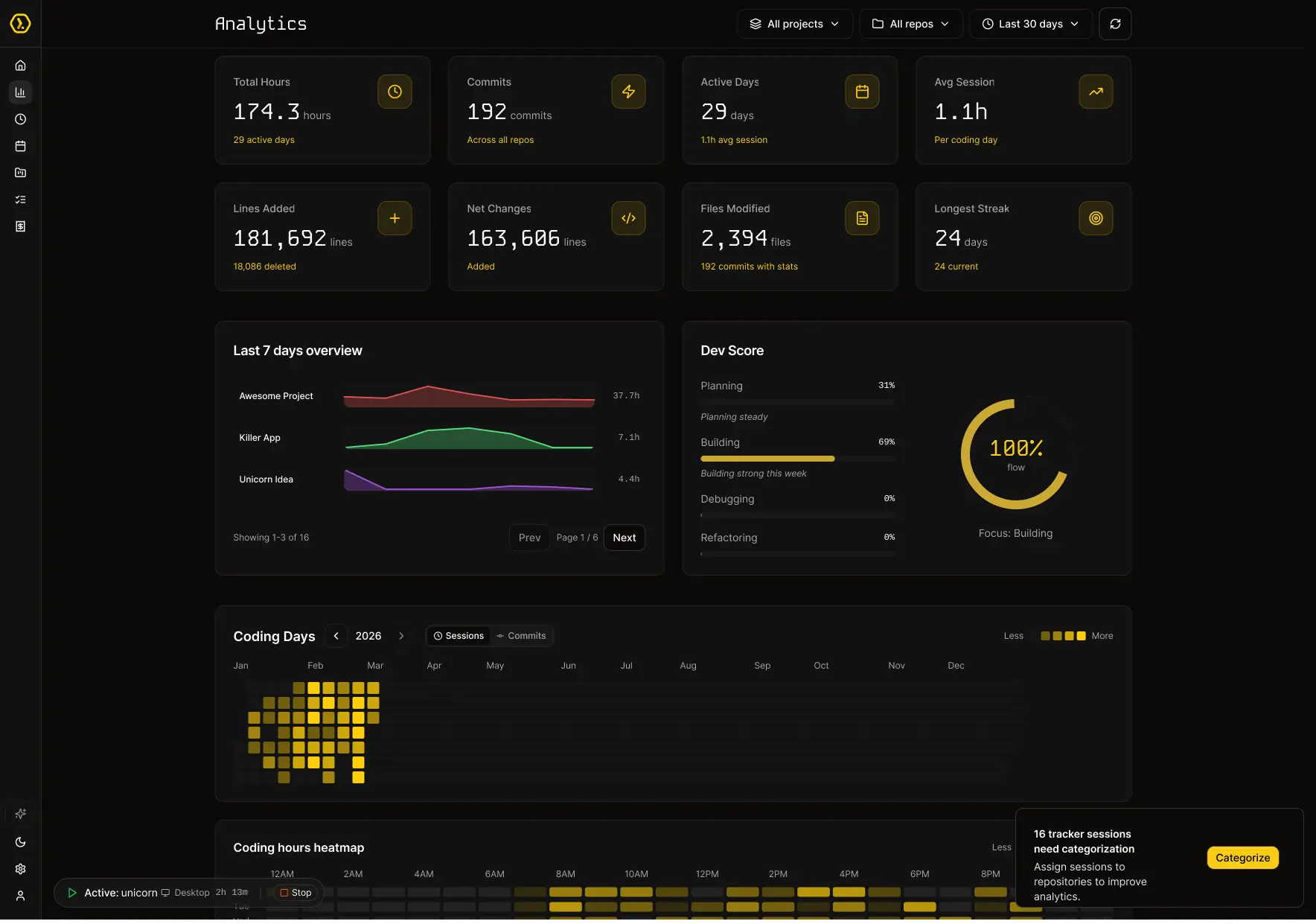The image size is (1316, 924).
Task: Open the Settings gear icon
Action: coord(20,868)
